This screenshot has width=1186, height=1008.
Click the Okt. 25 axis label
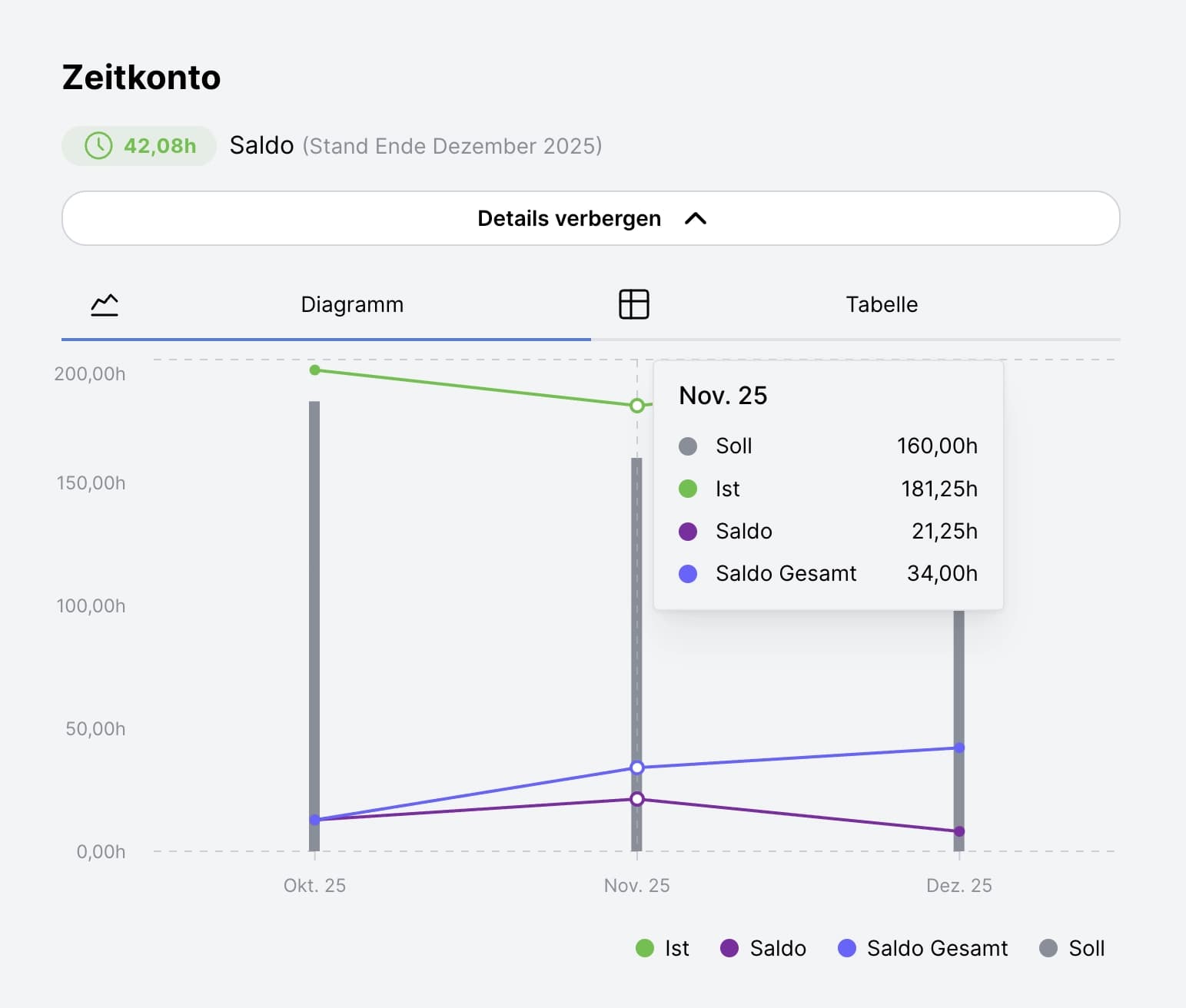point(314,886)
